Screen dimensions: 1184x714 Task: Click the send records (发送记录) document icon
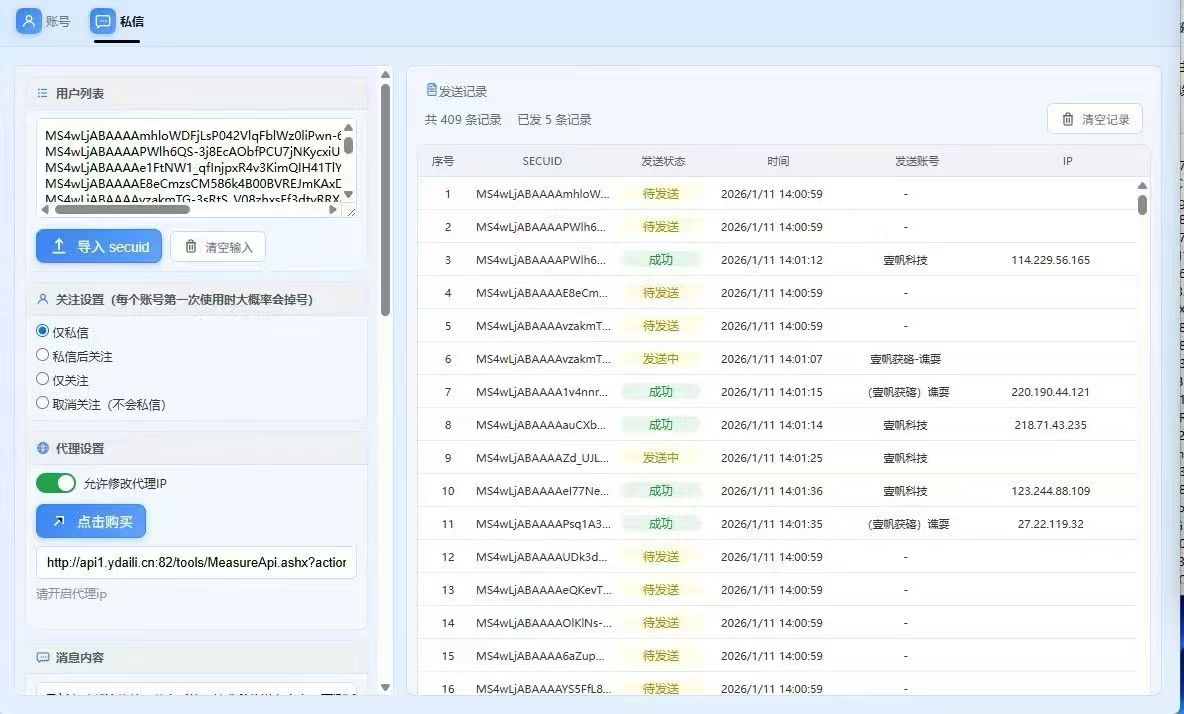pos(432,90)
